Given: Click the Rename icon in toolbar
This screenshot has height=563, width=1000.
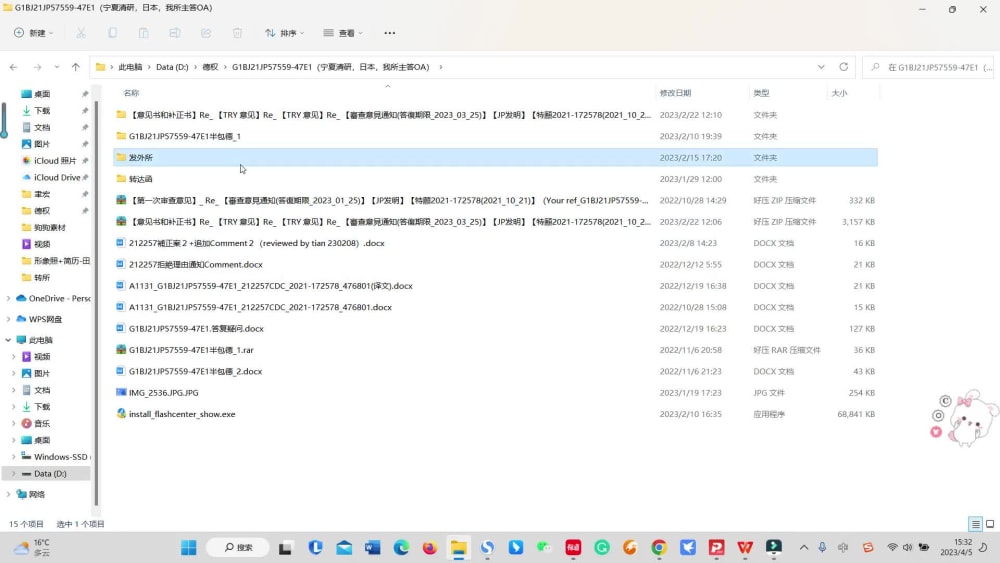Looking at the screenshot, I should 175,33.
